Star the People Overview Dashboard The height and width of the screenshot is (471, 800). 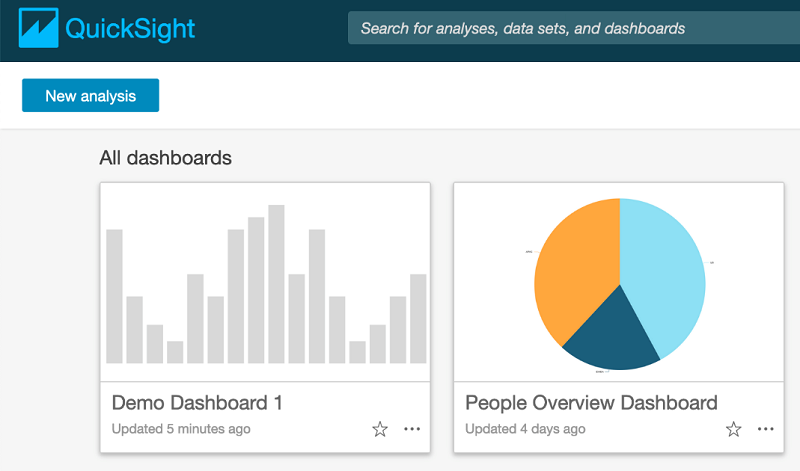pos(733,429)
